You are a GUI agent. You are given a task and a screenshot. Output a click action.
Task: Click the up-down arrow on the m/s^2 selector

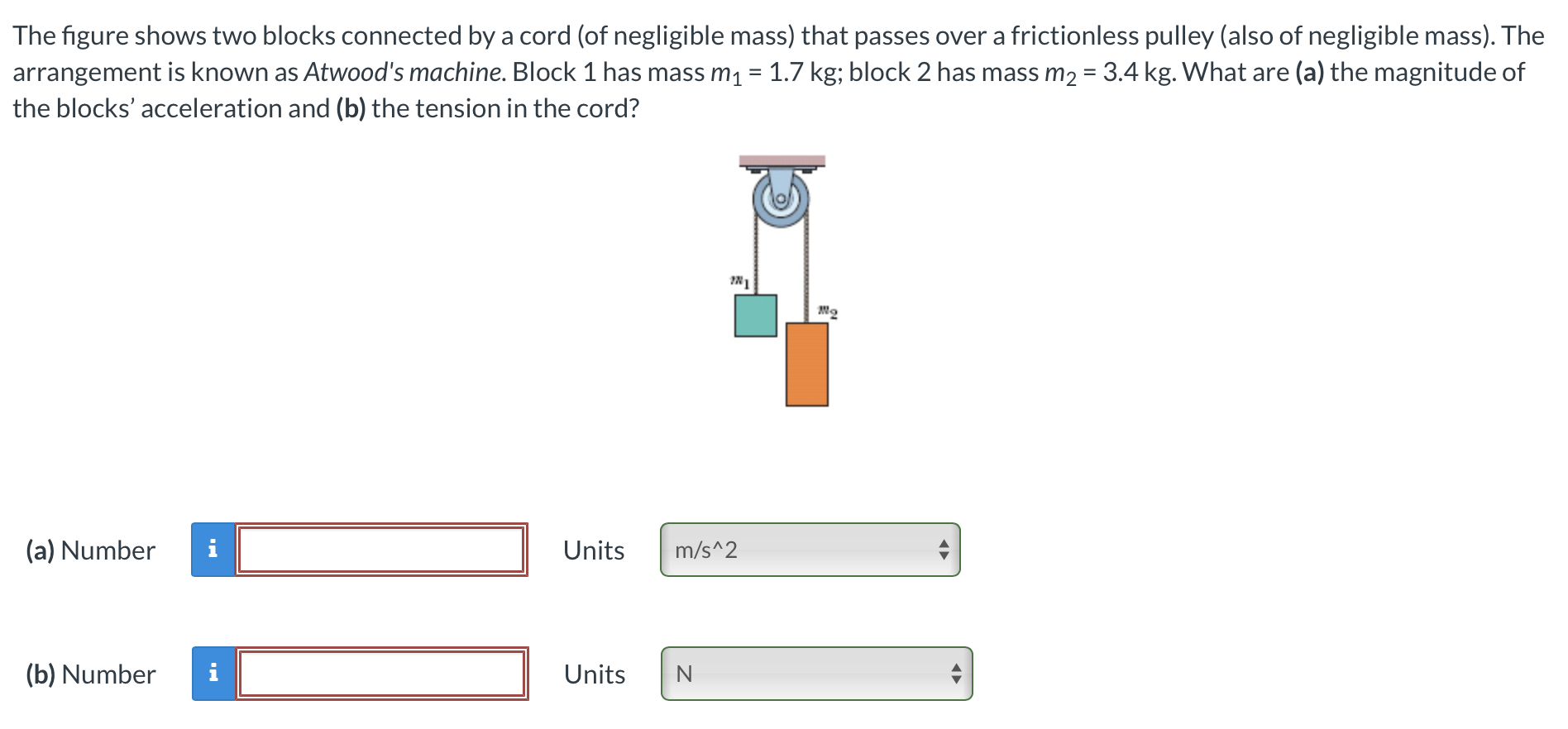[944, 550]
